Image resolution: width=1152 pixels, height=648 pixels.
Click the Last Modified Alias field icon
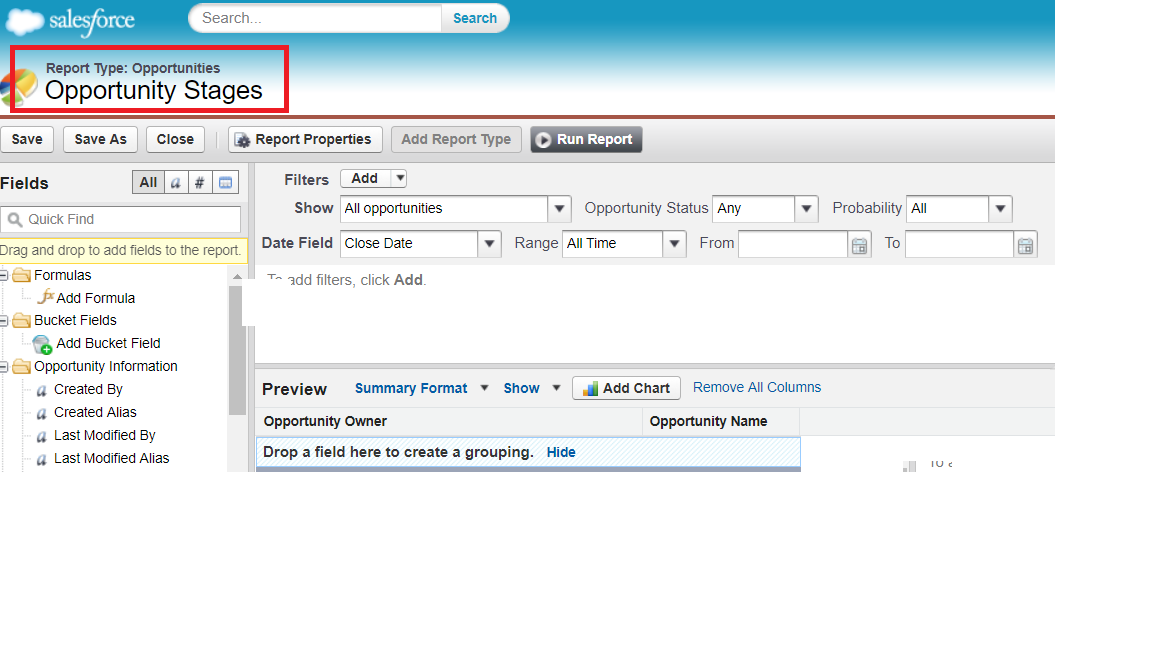click(42, 459)
